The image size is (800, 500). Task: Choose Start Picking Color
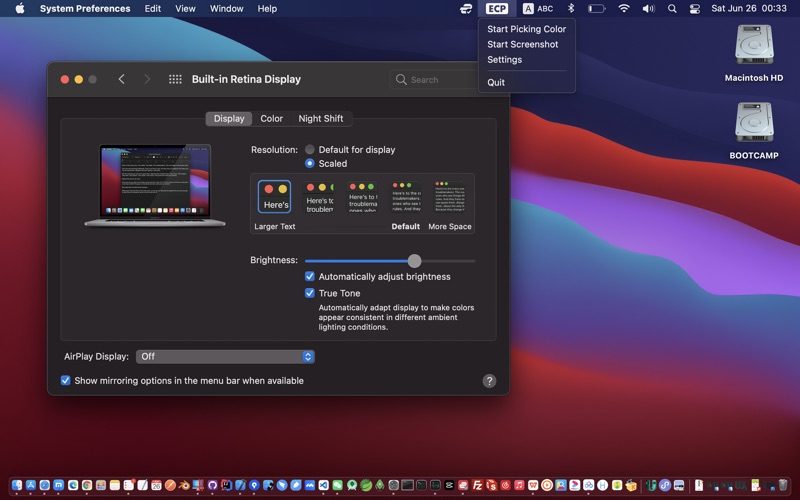click(x=527, y=29)
